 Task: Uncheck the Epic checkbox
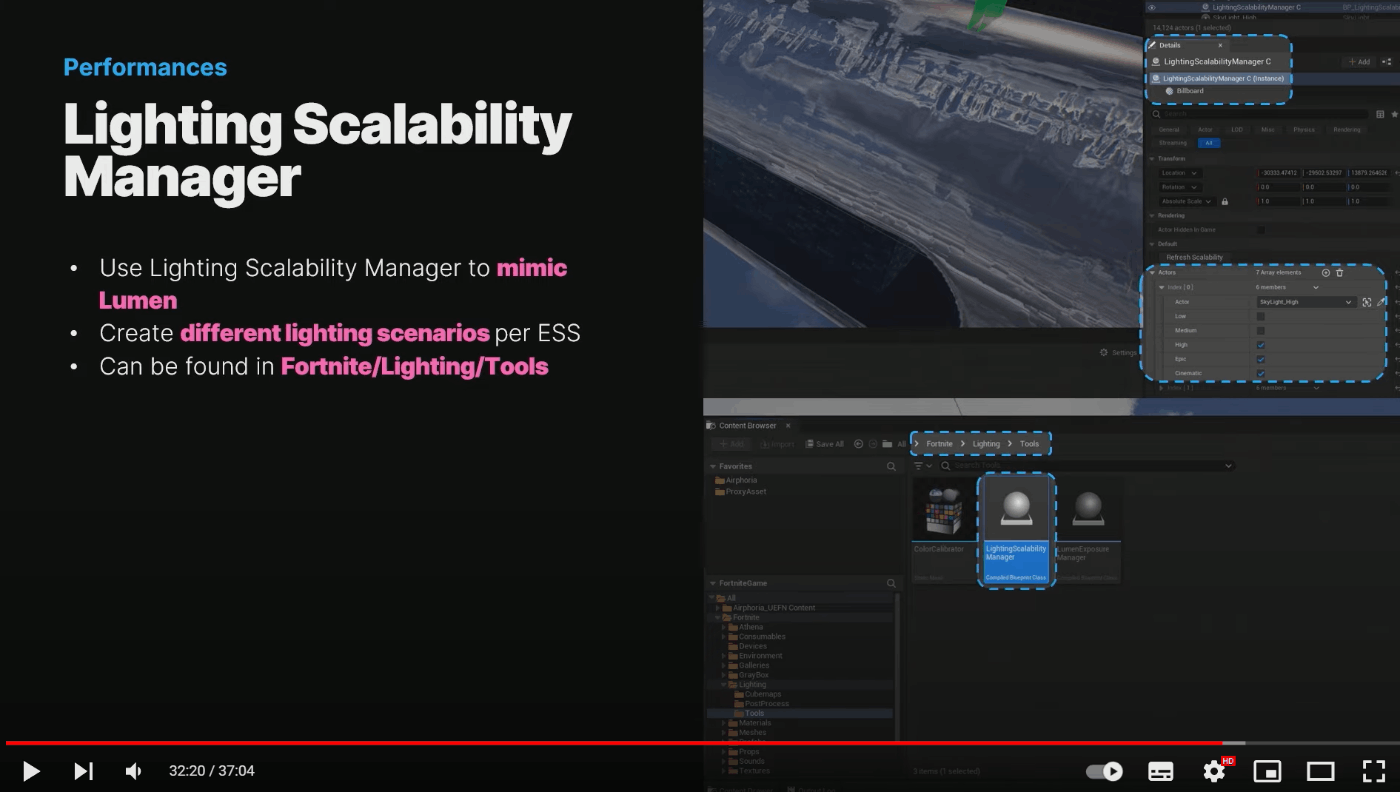pos(1261,359)
